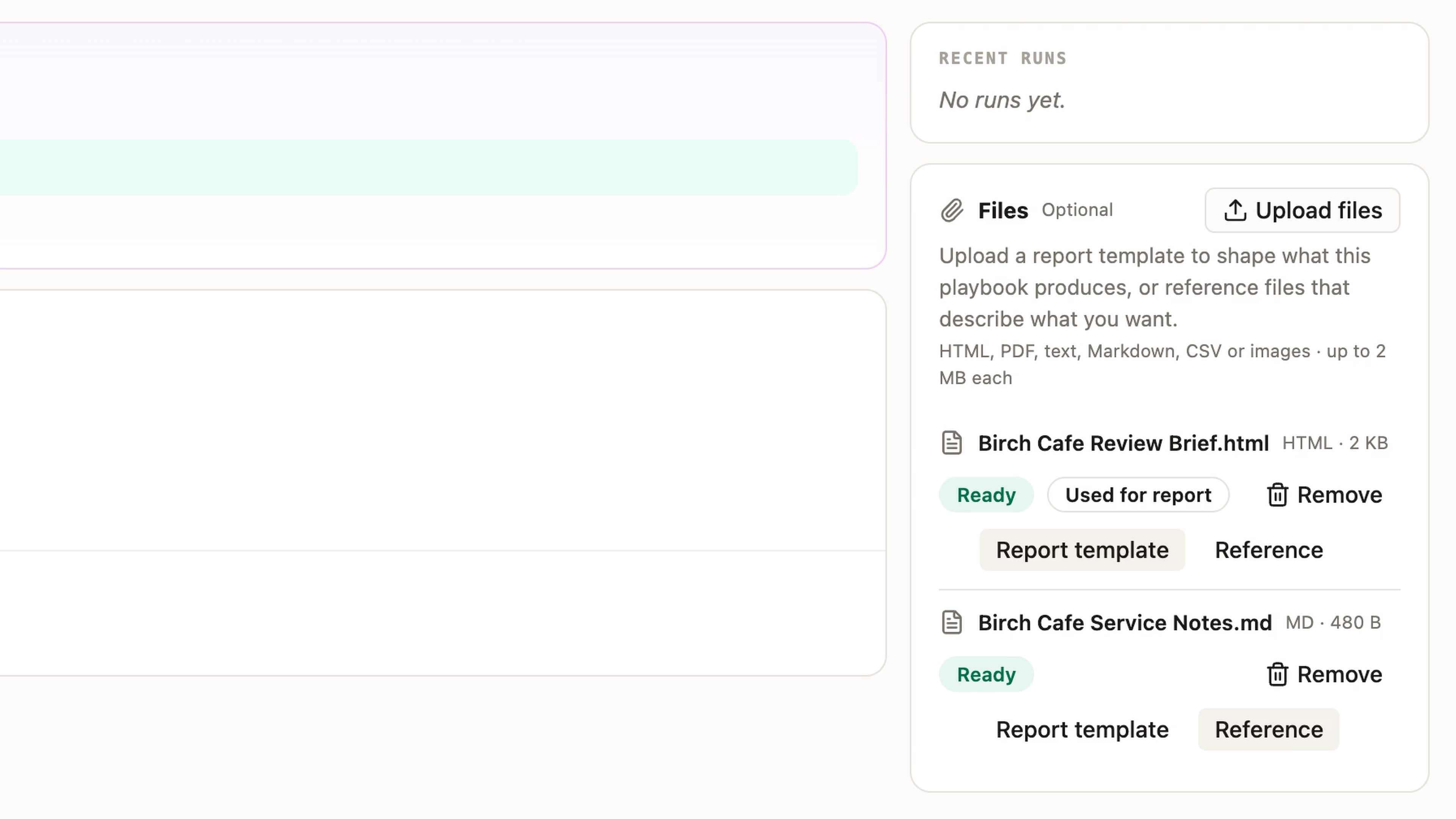Click the Optional label next to Files

tap(1077, 210)
